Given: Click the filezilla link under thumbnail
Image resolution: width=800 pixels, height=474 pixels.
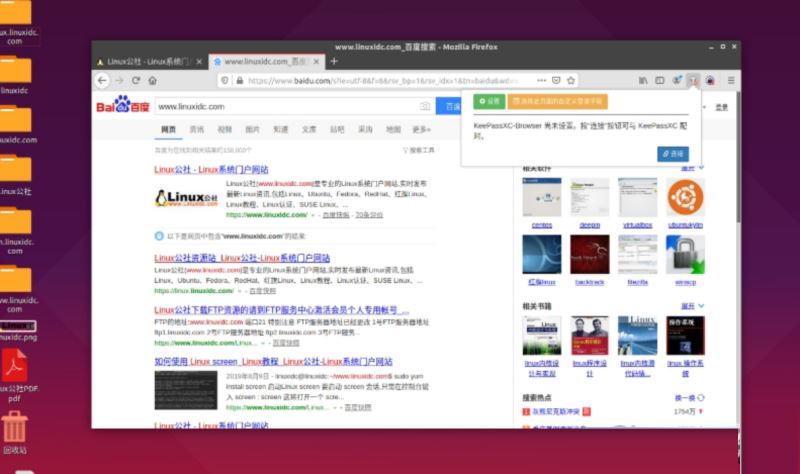Looking at the screenshot, I should pos(638,282).
